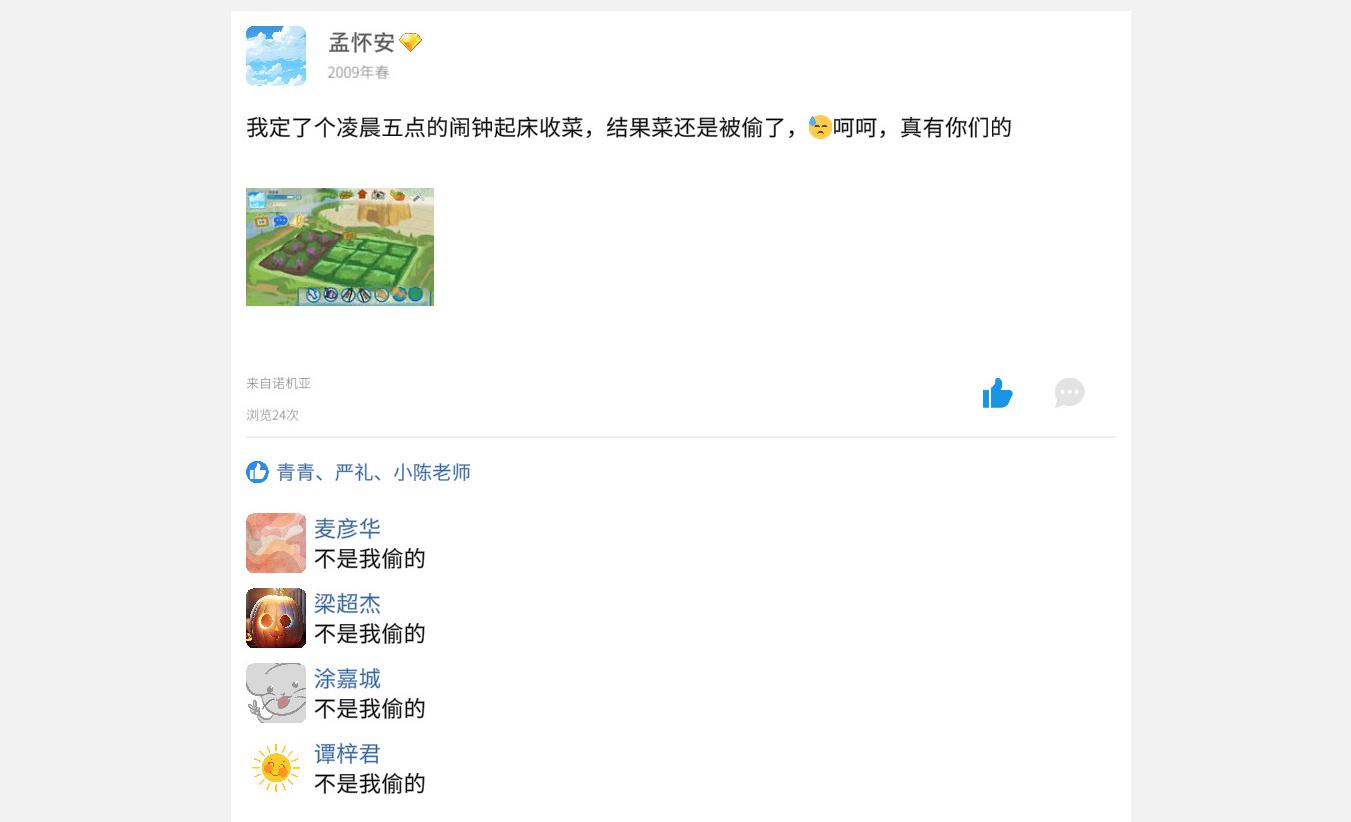Screen dimensions: 1351x822
Task: Click commenter name 谭梓君
Action: [347, 754]
